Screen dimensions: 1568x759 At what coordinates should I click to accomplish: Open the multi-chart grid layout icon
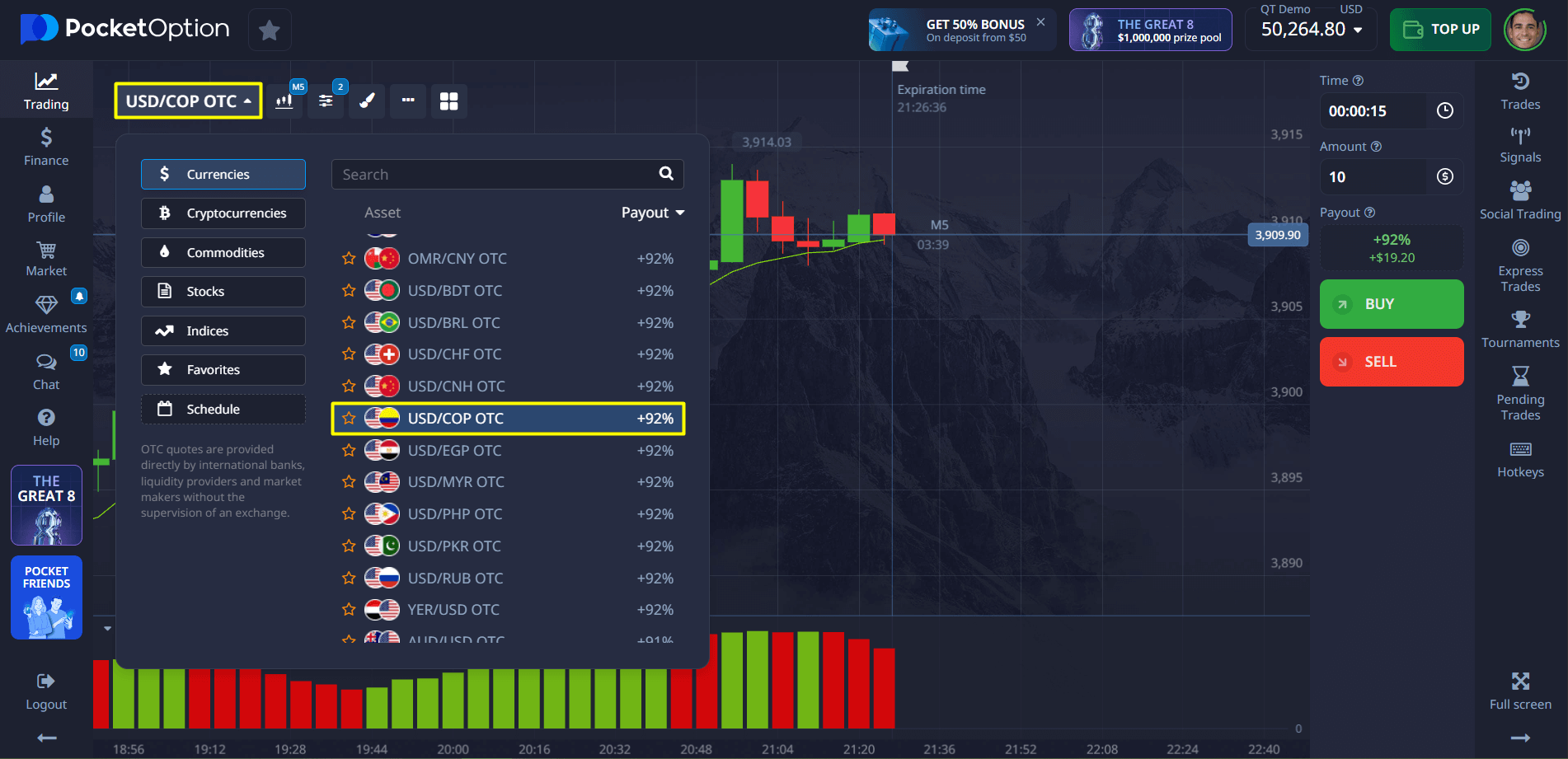pyautogui.click(x=448, y=101)
